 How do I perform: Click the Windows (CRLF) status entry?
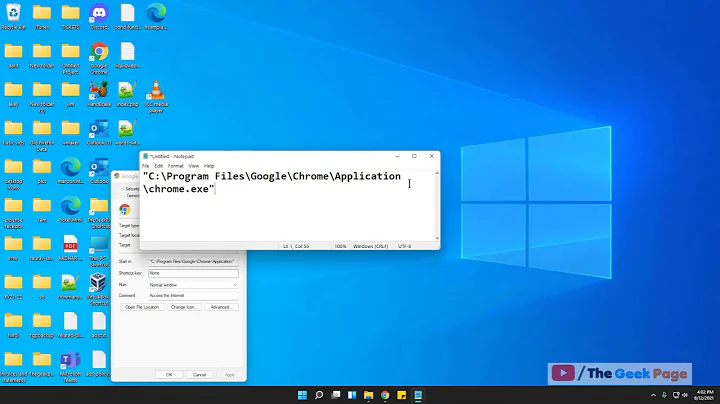[371, 247]
